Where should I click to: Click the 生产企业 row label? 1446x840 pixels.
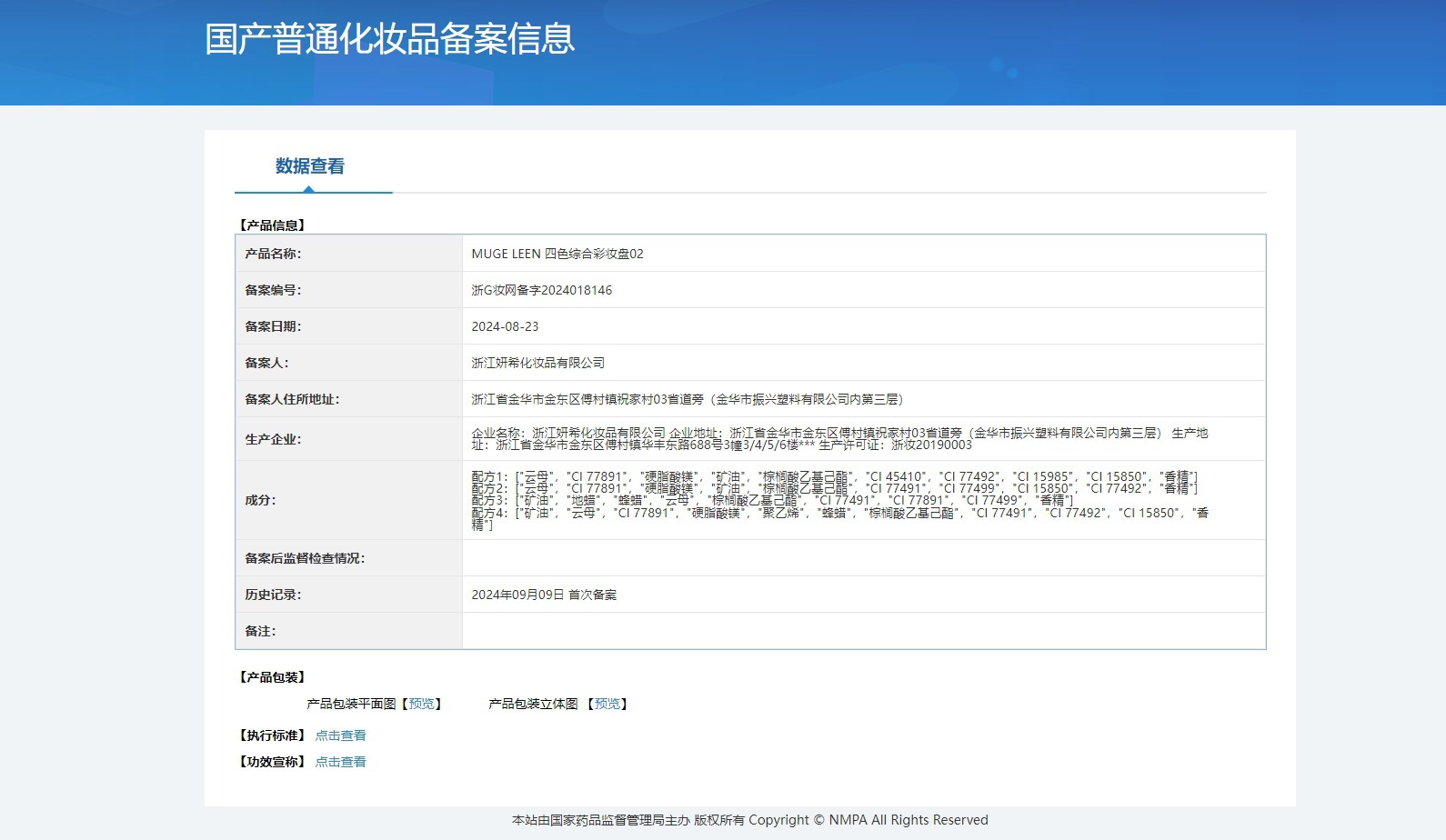point(273,439)
